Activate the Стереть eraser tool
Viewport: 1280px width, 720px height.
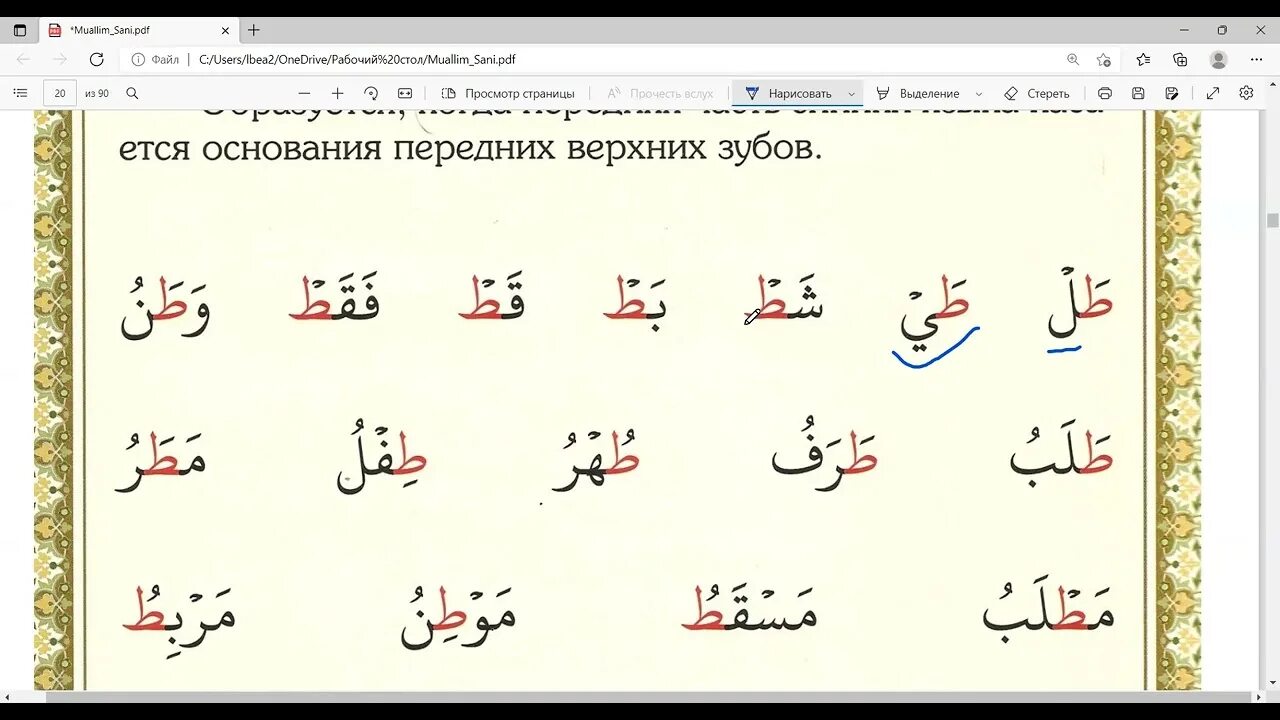(1037, 93)
